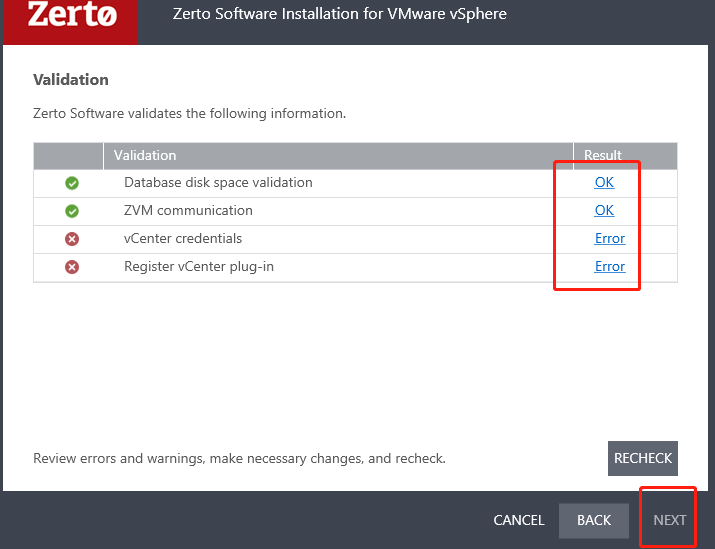
Task: Select the 'Register vCenter plug-in' row text
Action: pos(199,266)
